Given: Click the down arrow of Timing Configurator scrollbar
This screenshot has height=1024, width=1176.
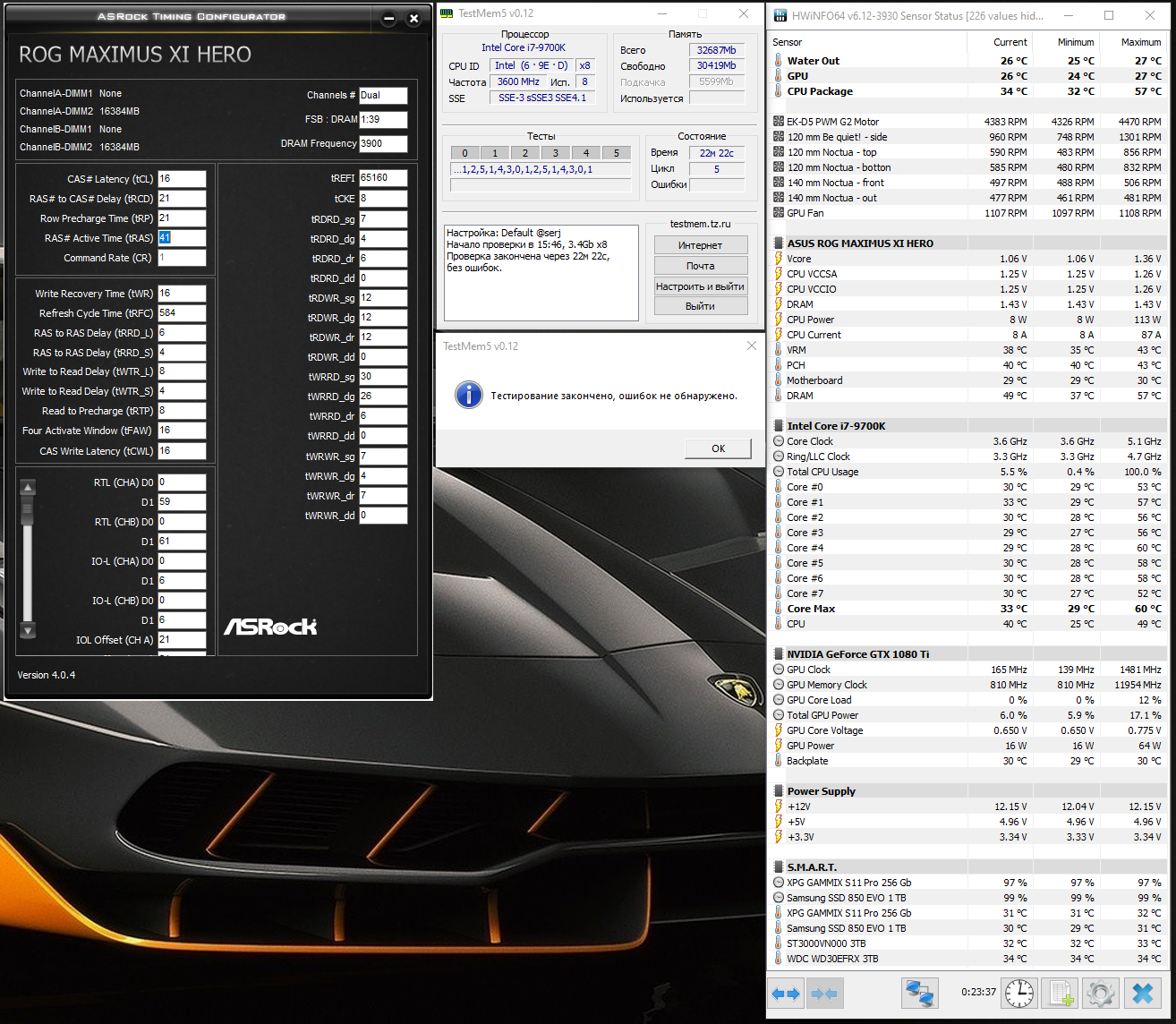Looking at the screenshot, I should (x=28, y=630).
